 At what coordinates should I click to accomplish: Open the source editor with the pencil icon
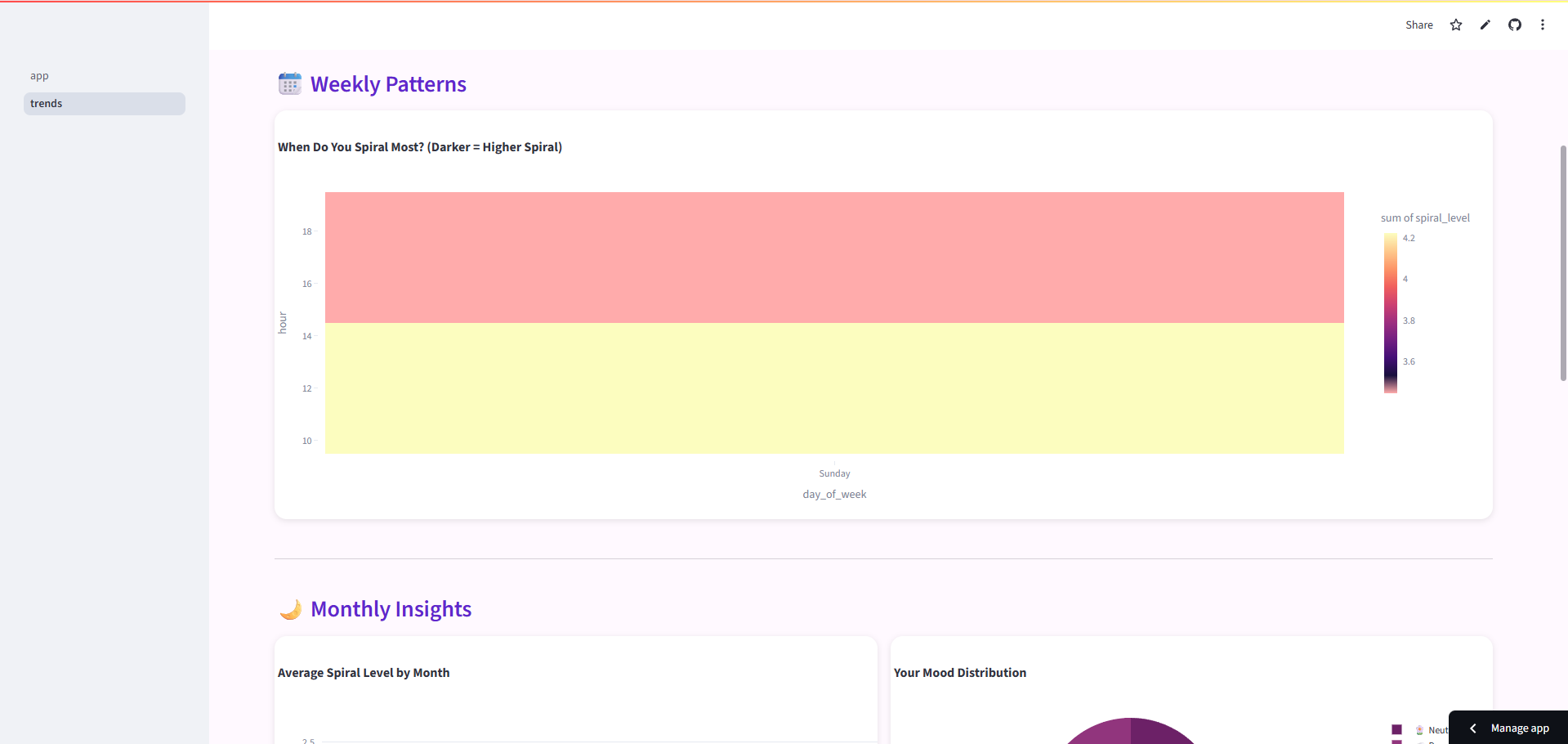pyautogui.click(x=1485, y=25)
